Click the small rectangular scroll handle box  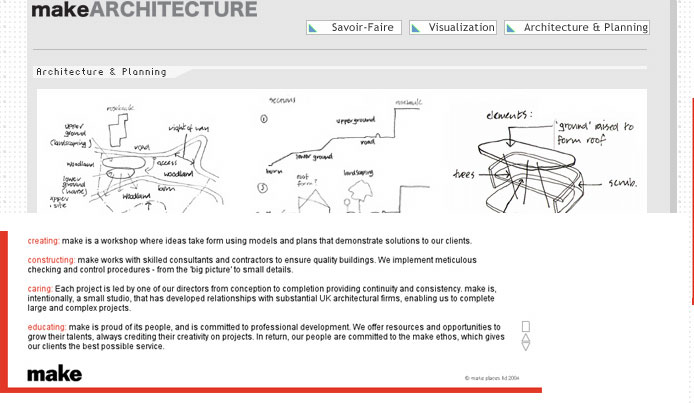point(526,326)
